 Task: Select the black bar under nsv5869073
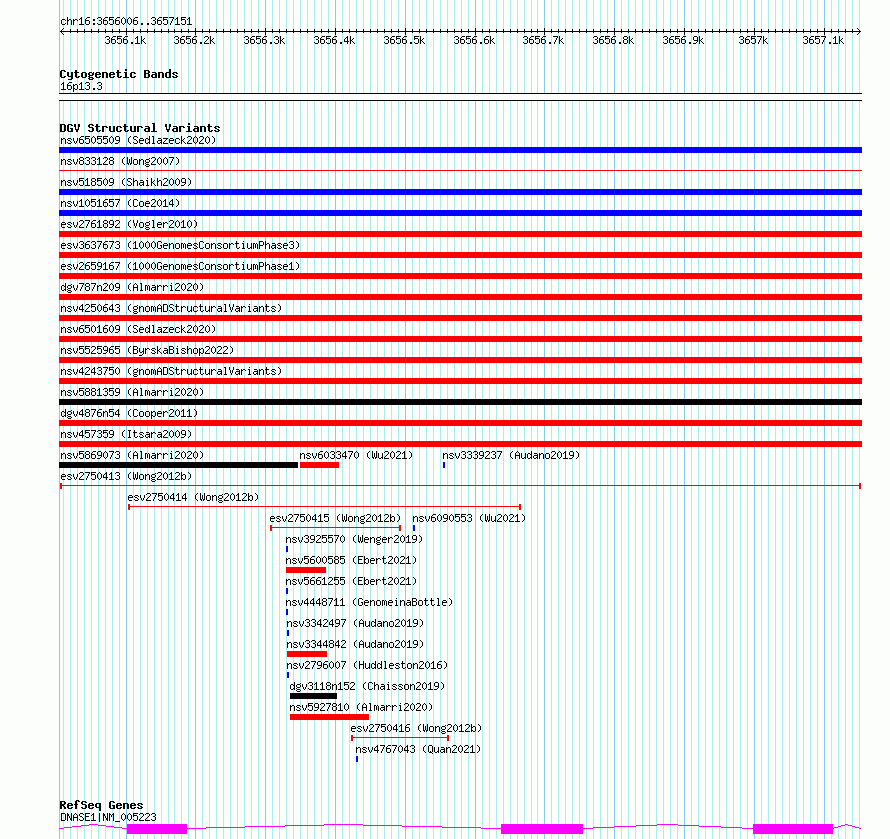[179, 465]
